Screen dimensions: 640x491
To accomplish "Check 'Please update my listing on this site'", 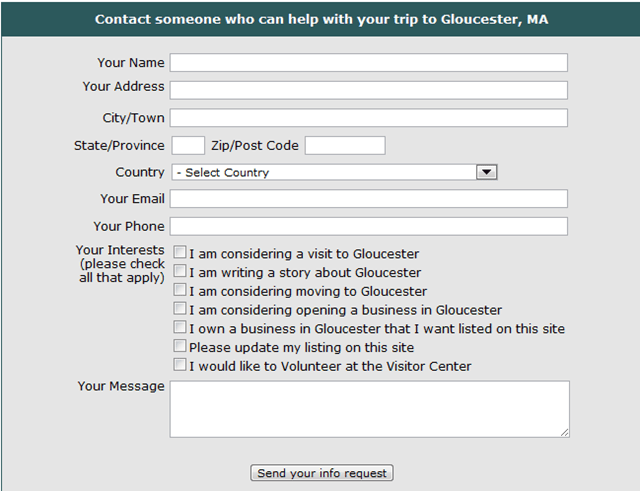I will (180, 346).
